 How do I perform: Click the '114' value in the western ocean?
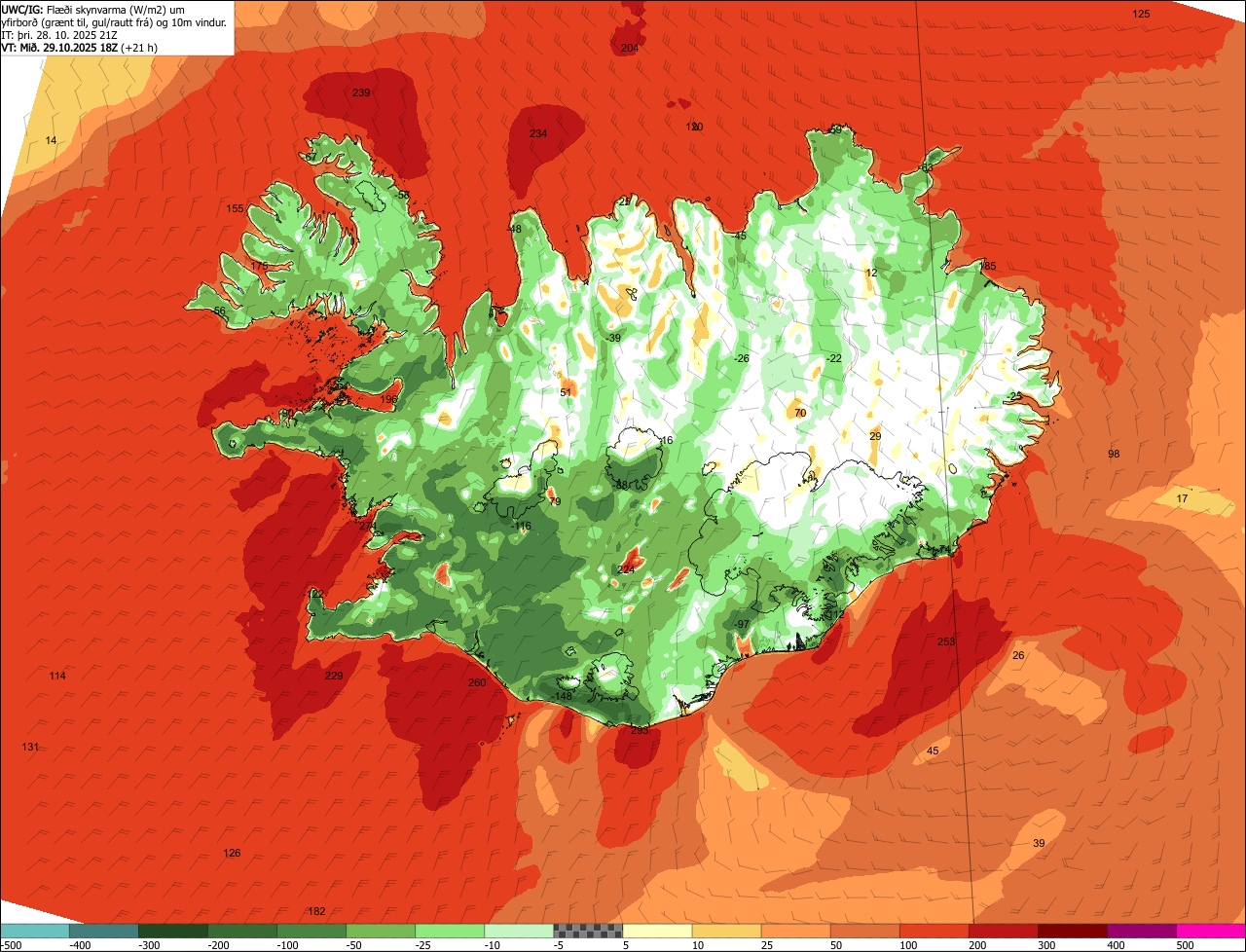click(x=57, y=676)
